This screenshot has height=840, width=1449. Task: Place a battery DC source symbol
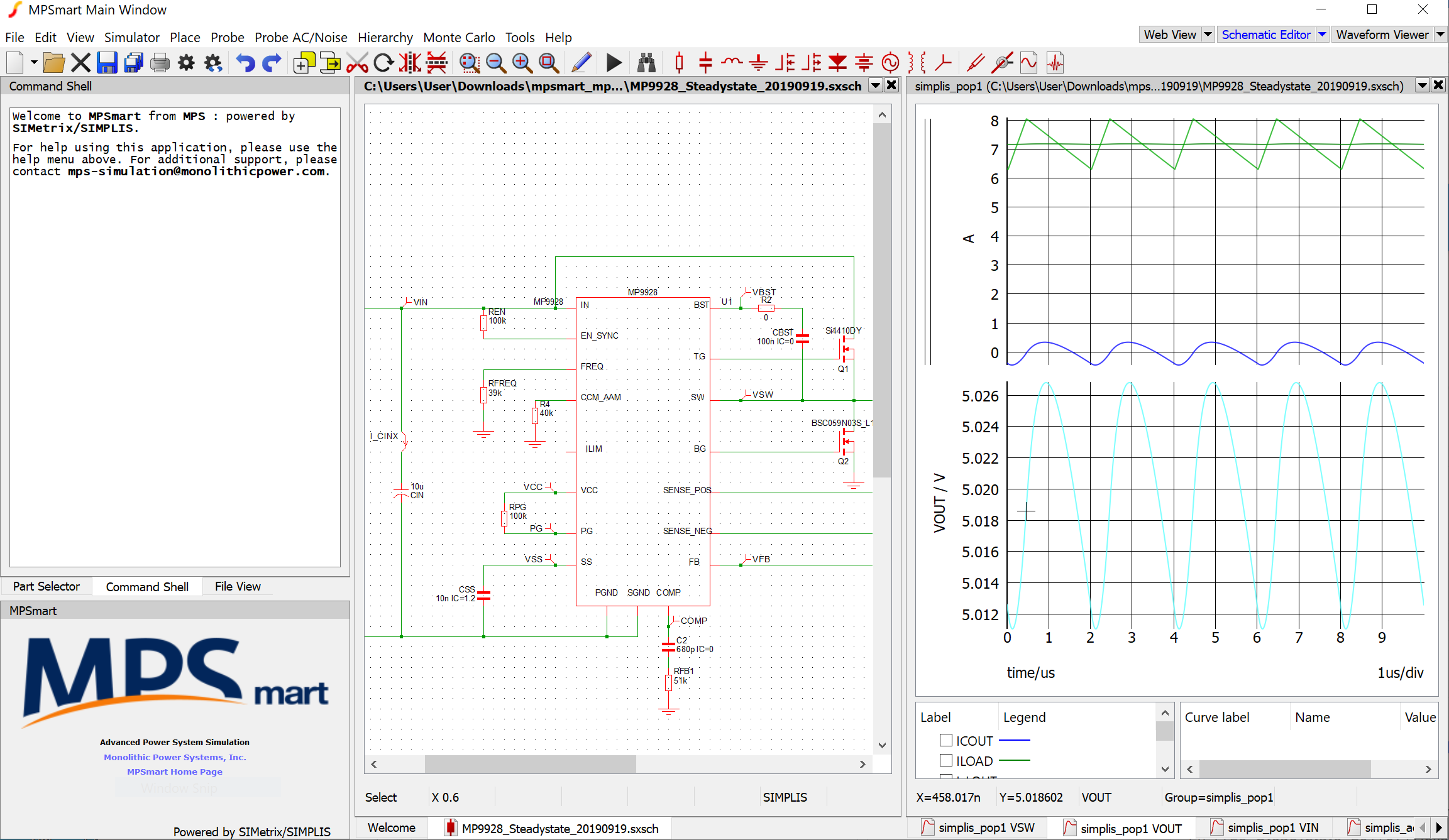(x=864, y=63)
